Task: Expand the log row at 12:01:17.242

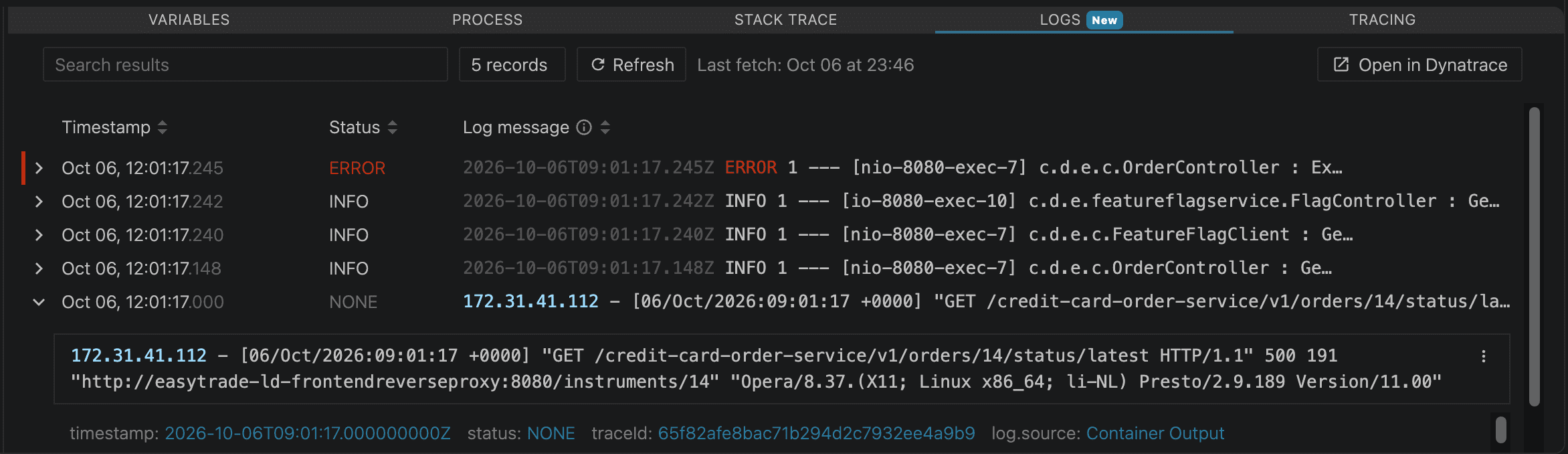Action: click(39, 202)
